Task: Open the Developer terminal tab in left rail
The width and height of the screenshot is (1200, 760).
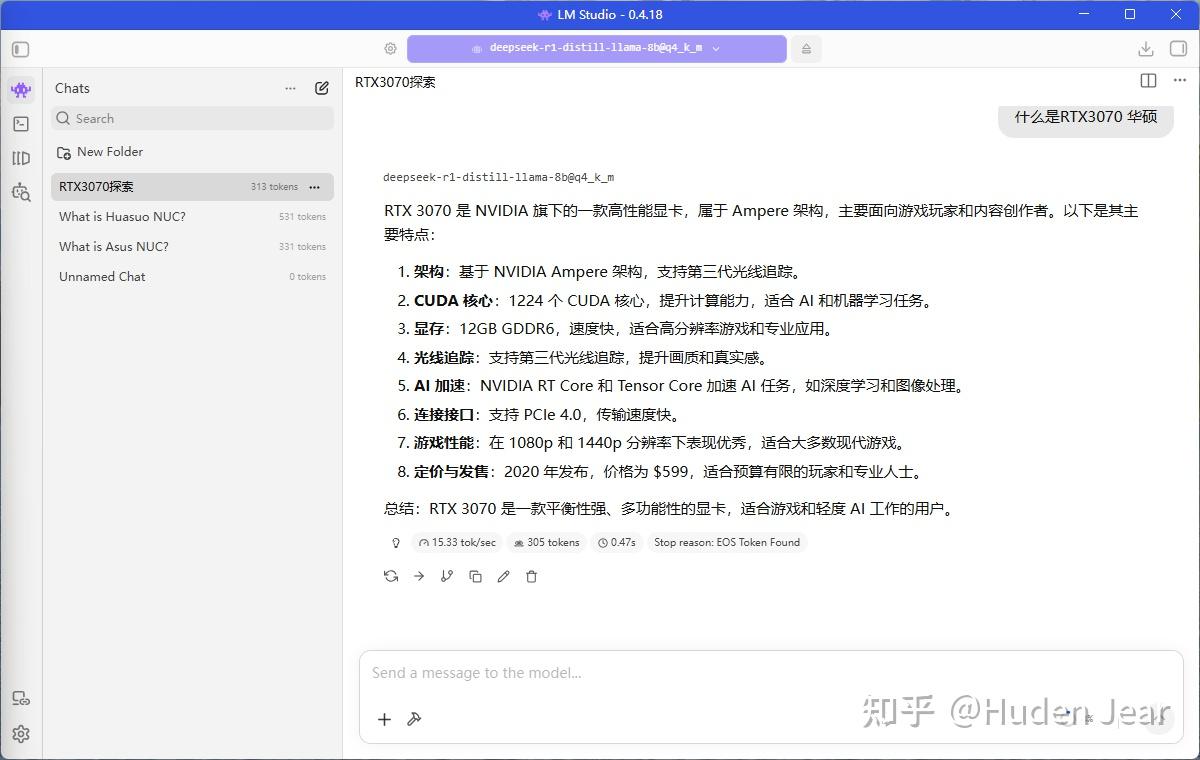Action: point(21,124)
